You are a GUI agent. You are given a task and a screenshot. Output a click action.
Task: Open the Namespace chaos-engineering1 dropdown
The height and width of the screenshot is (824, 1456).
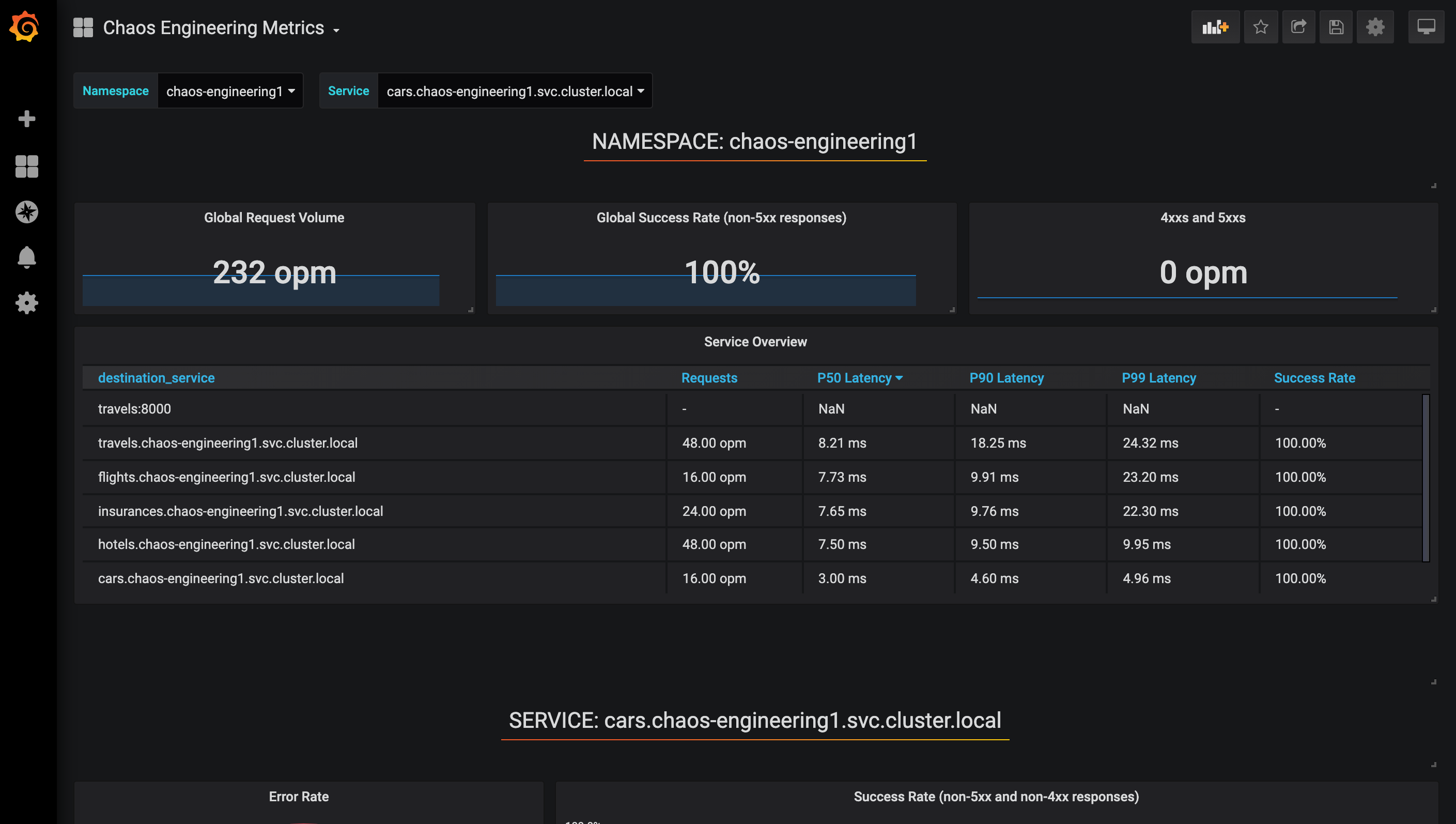tap(230, 90)
